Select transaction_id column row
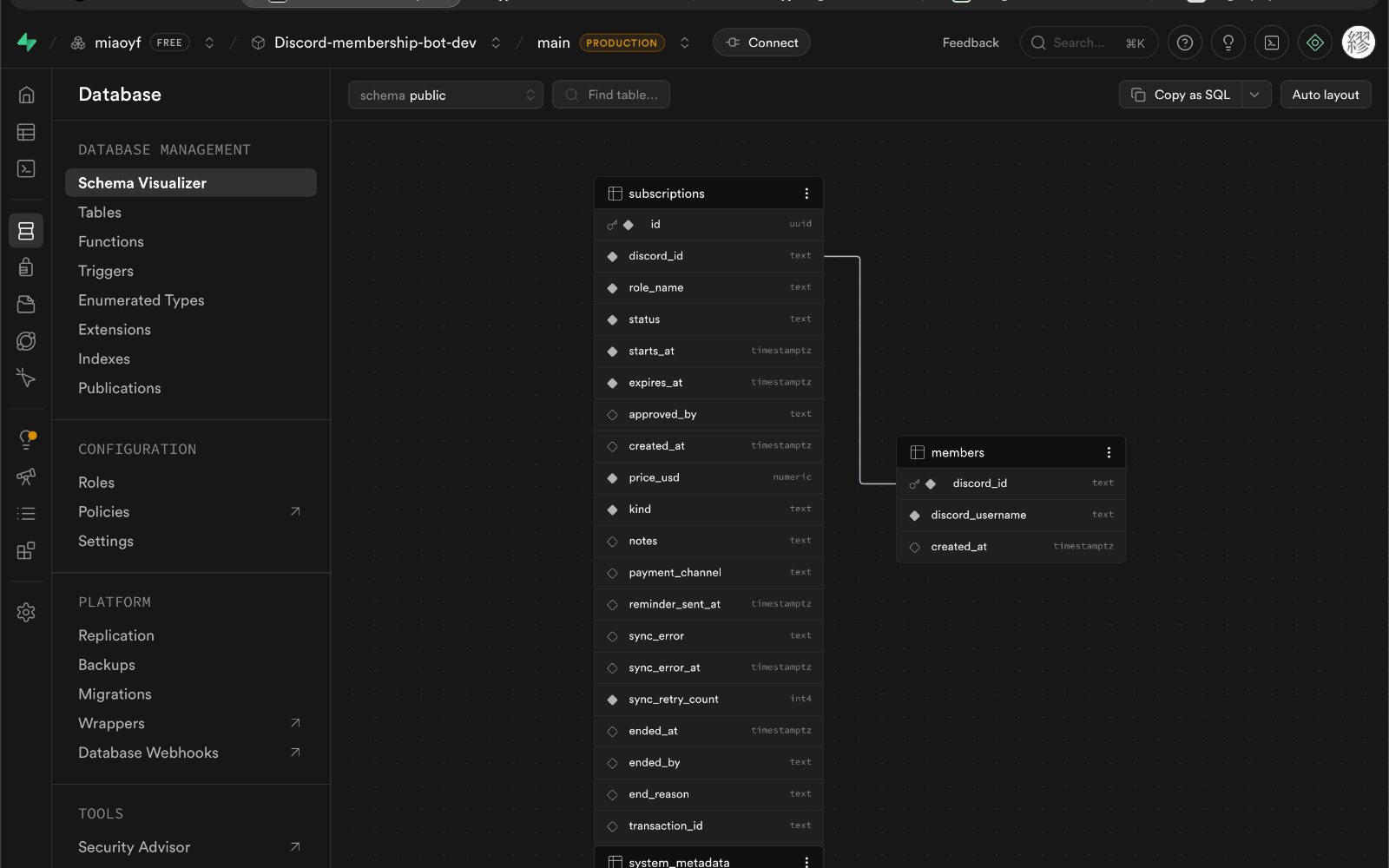Image resolution: width=1389 pixels, height=868 pixels. (708, 826)
